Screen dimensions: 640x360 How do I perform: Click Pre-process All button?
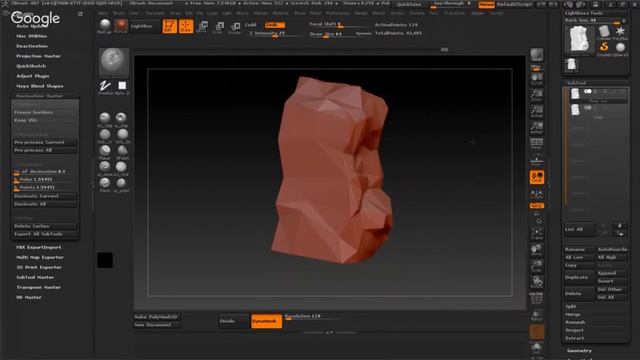pyautogui.click(x=45, y=151)
